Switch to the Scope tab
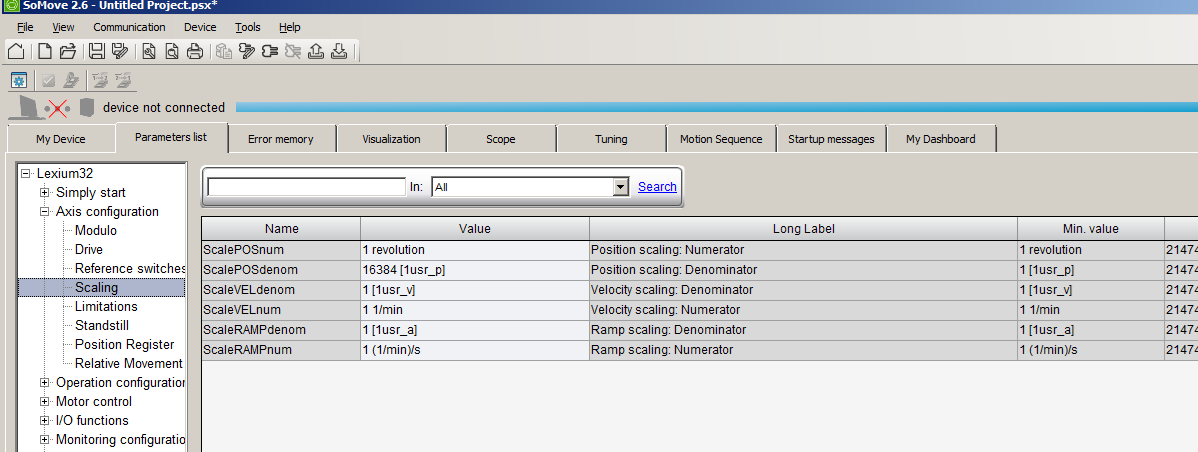 pos(500,139)
